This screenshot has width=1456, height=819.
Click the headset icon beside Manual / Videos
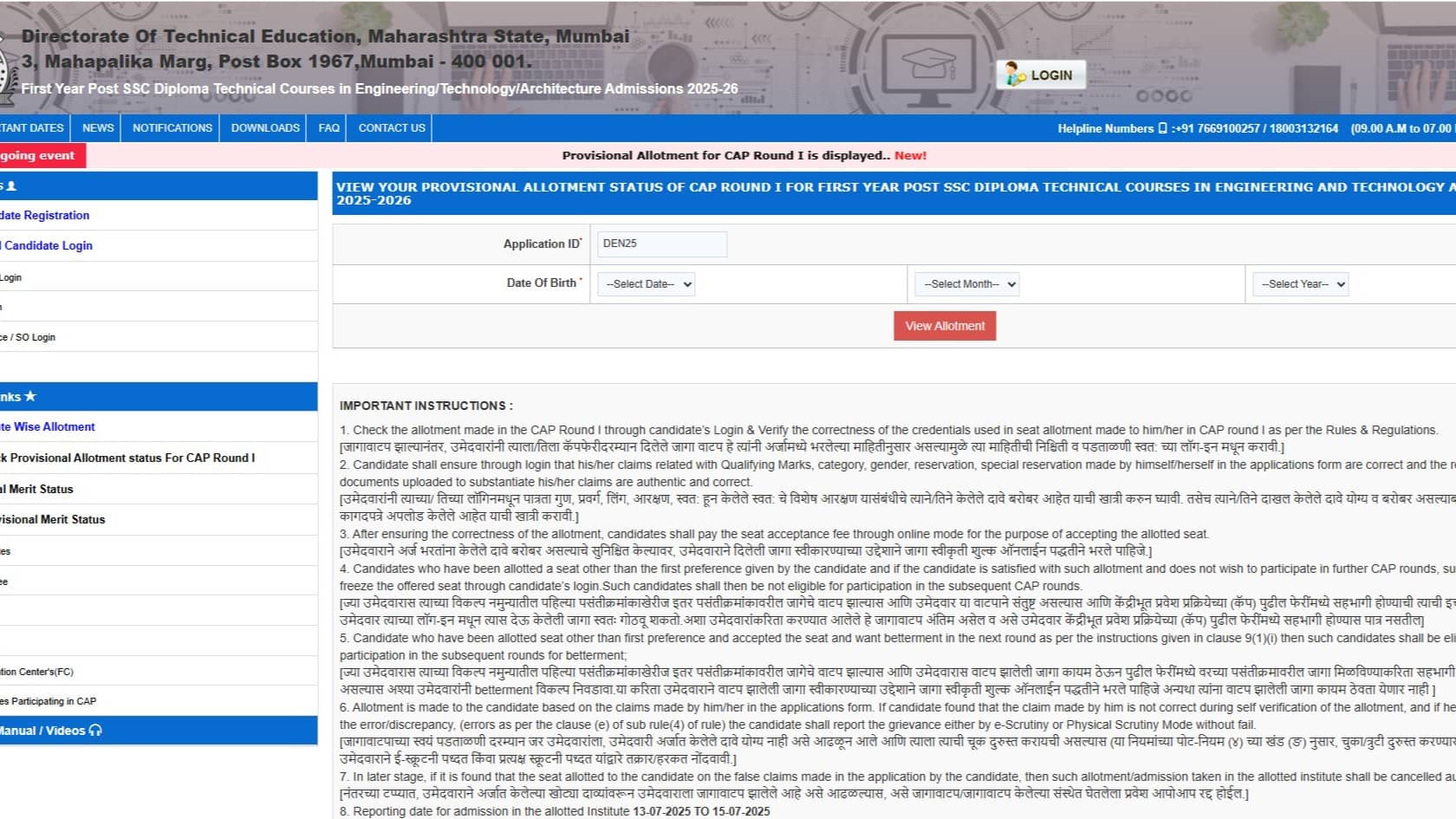pyautogui.click(x=95, y=731)
